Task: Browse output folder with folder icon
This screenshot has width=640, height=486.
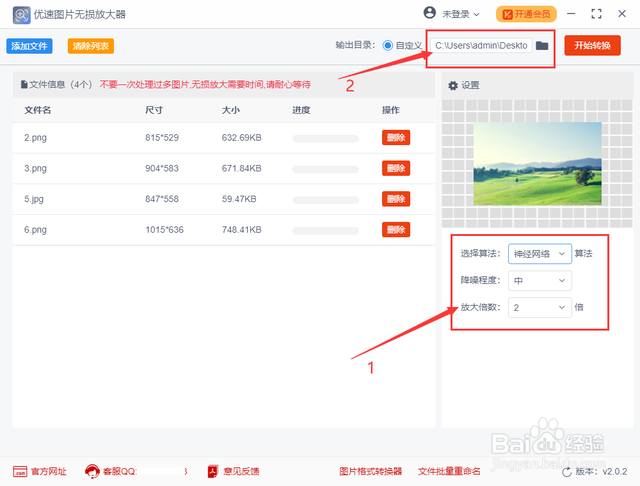Action: (x=542, y=45)
